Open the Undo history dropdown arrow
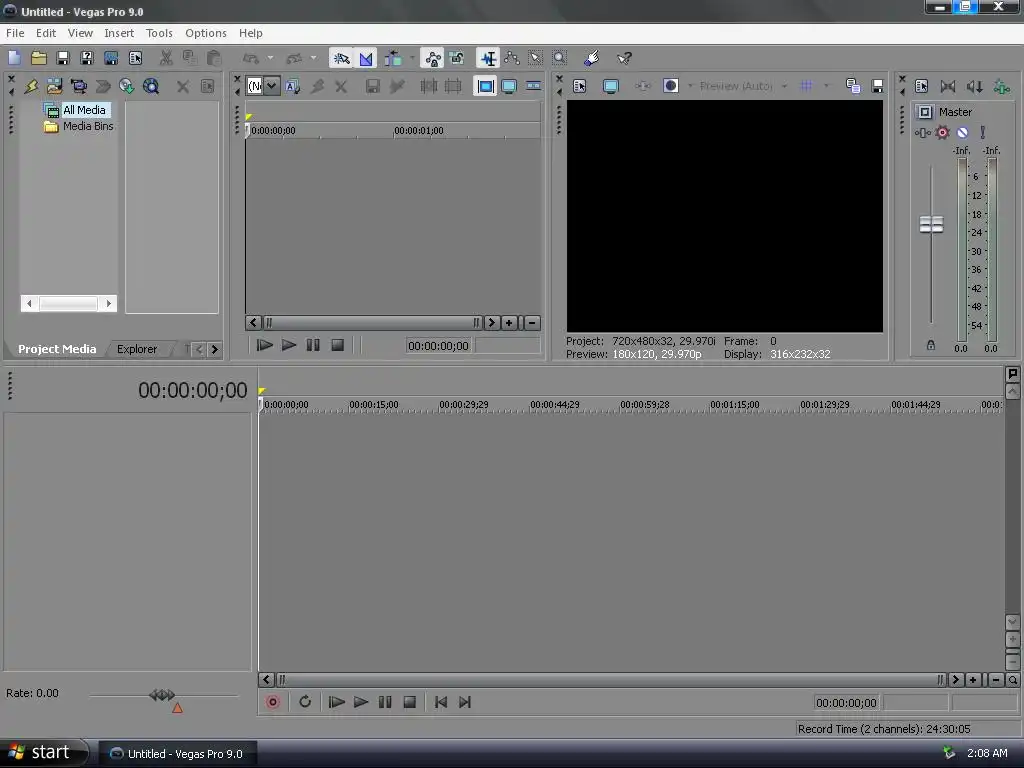The width and height of the screenshot is (1024, 768). coord(270,58)
